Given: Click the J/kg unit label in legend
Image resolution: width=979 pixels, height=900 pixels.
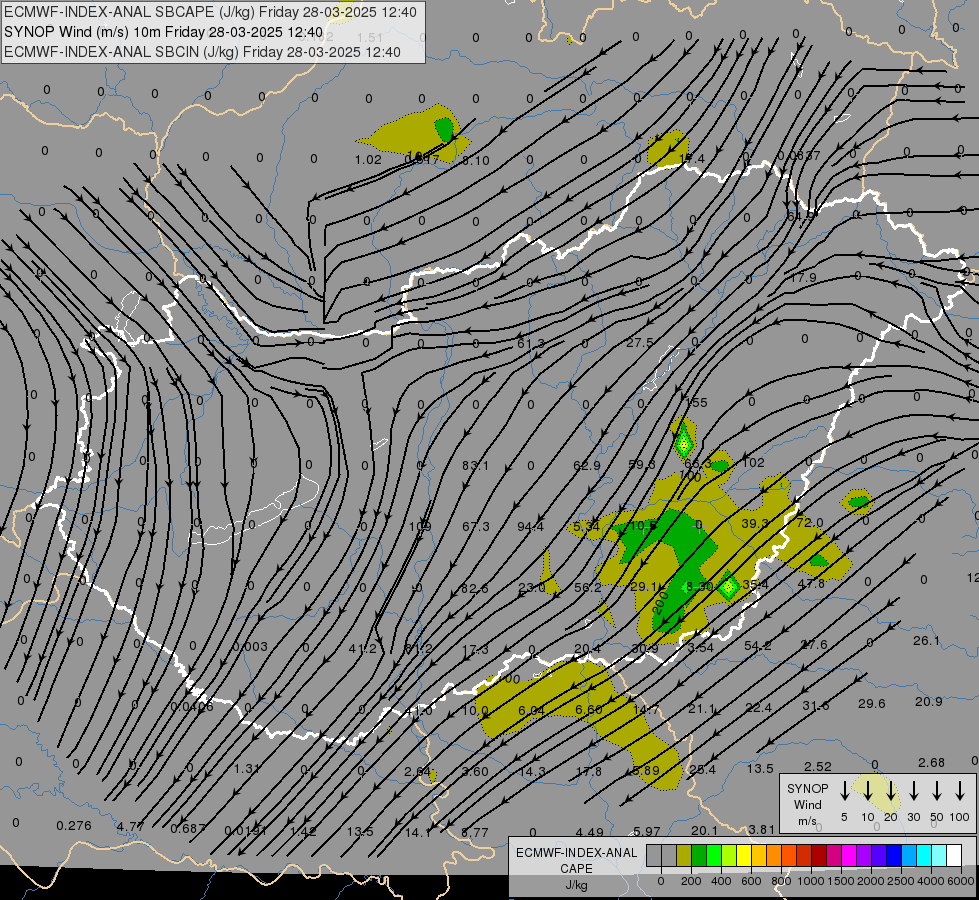Looking at the screenshot, I should 576,885.
